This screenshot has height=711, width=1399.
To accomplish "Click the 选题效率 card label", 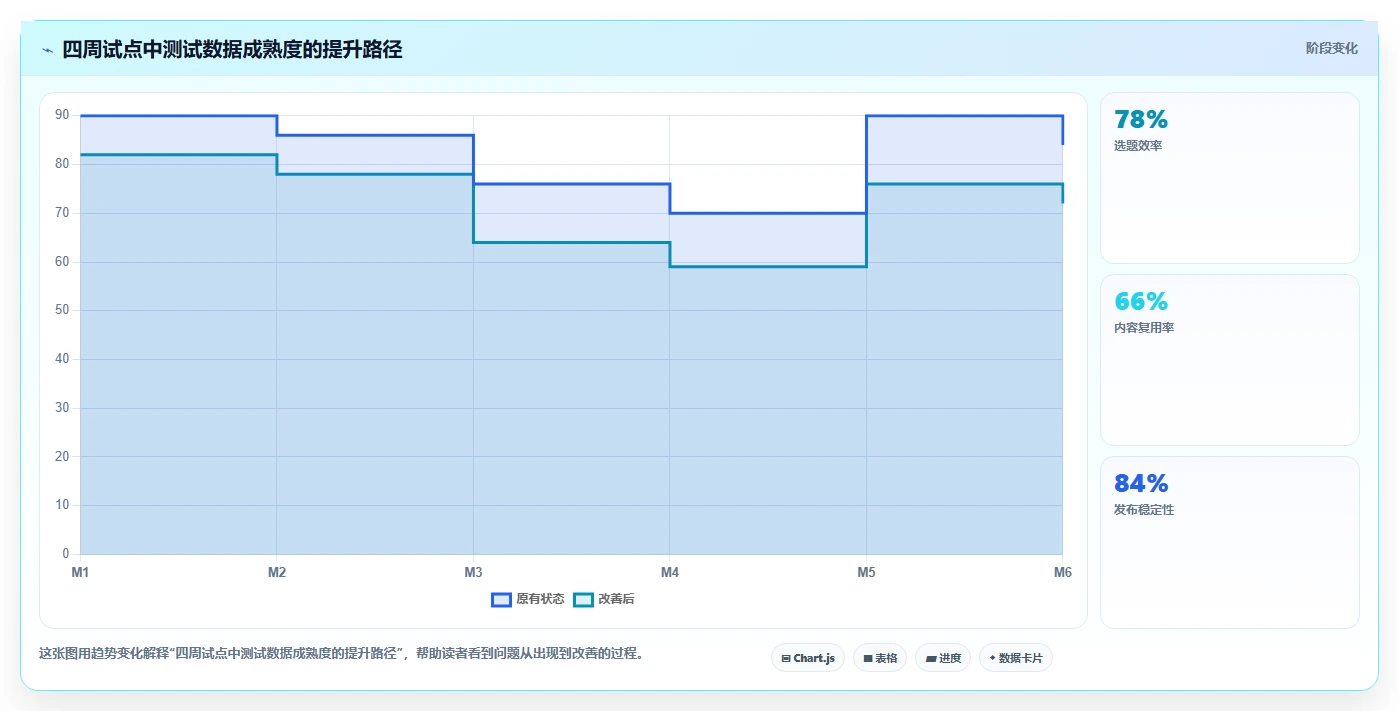I will tap(1138, 146).
